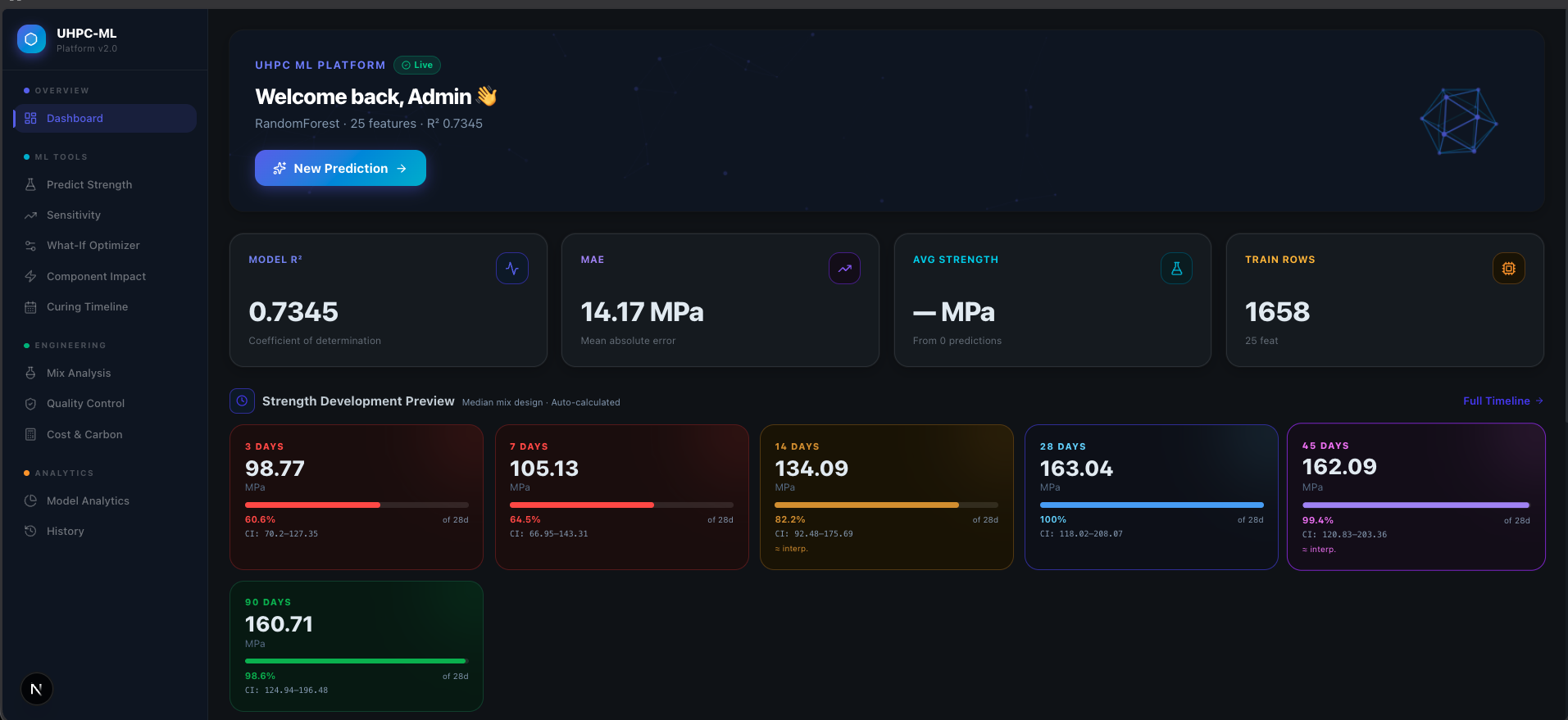
Task: Click the round N badge in bottom-left corner
Action: (36, 689)
